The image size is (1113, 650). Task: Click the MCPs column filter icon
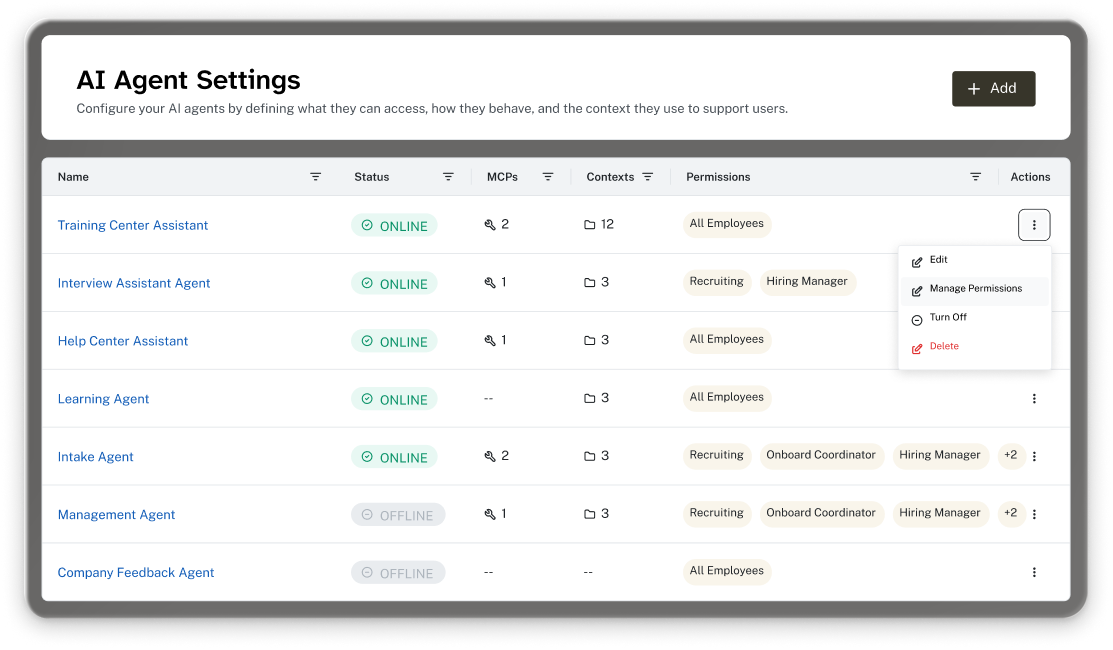(x=548, y=177)
